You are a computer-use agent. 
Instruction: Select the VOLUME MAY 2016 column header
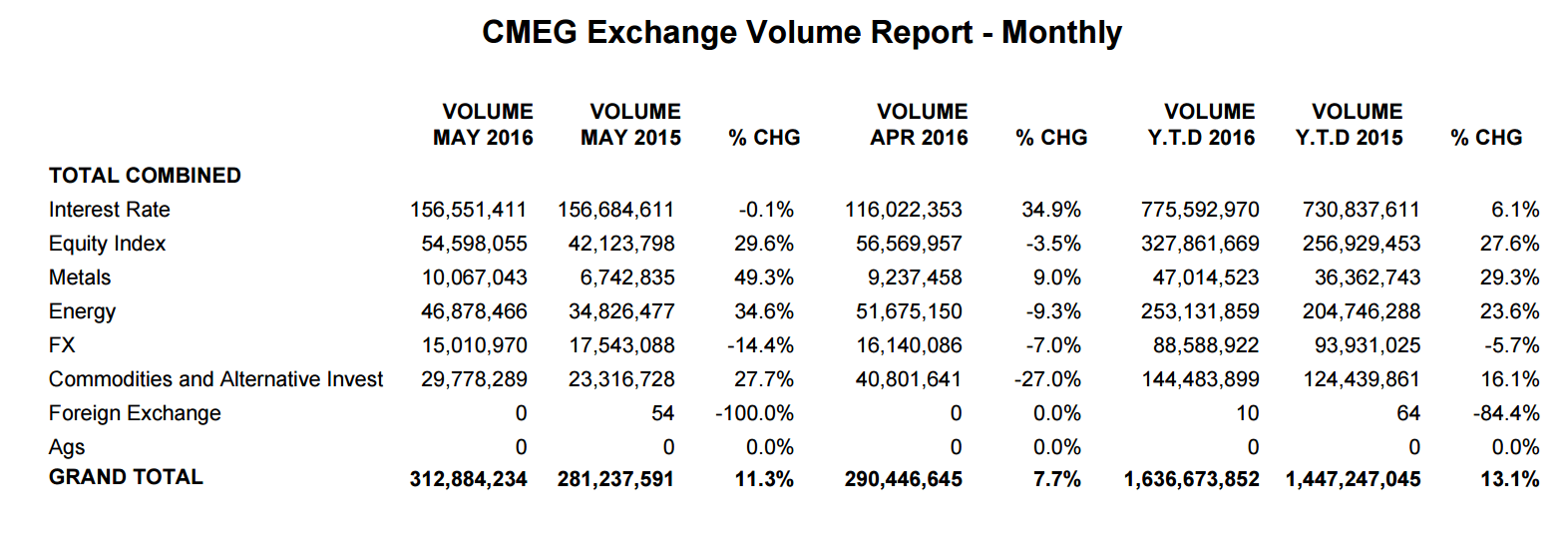click(484, 125)
